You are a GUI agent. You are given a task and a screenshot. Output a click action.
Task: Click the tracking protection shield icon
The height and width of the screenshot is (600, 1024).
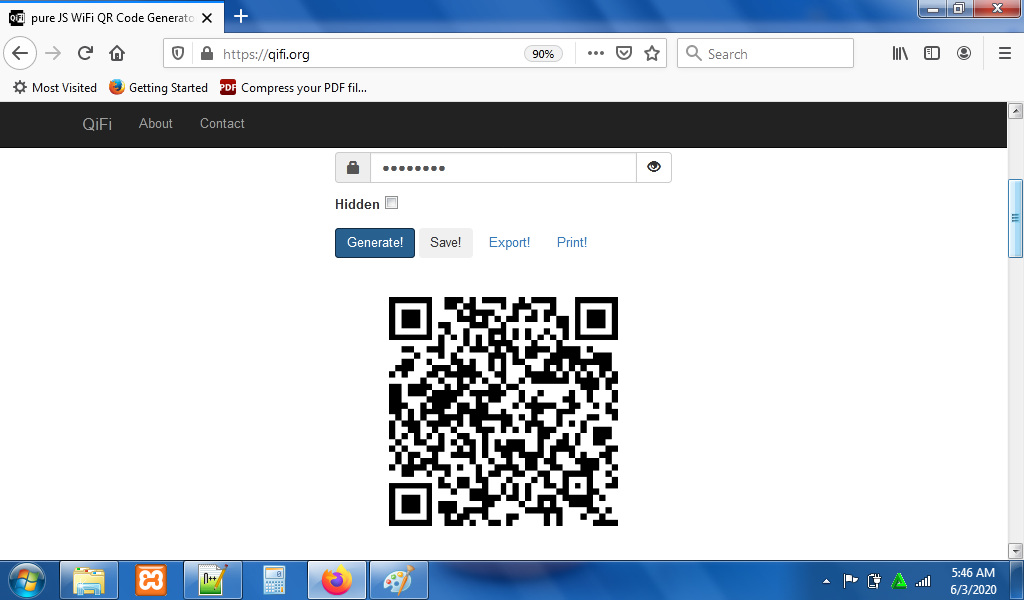click(178, 53)
